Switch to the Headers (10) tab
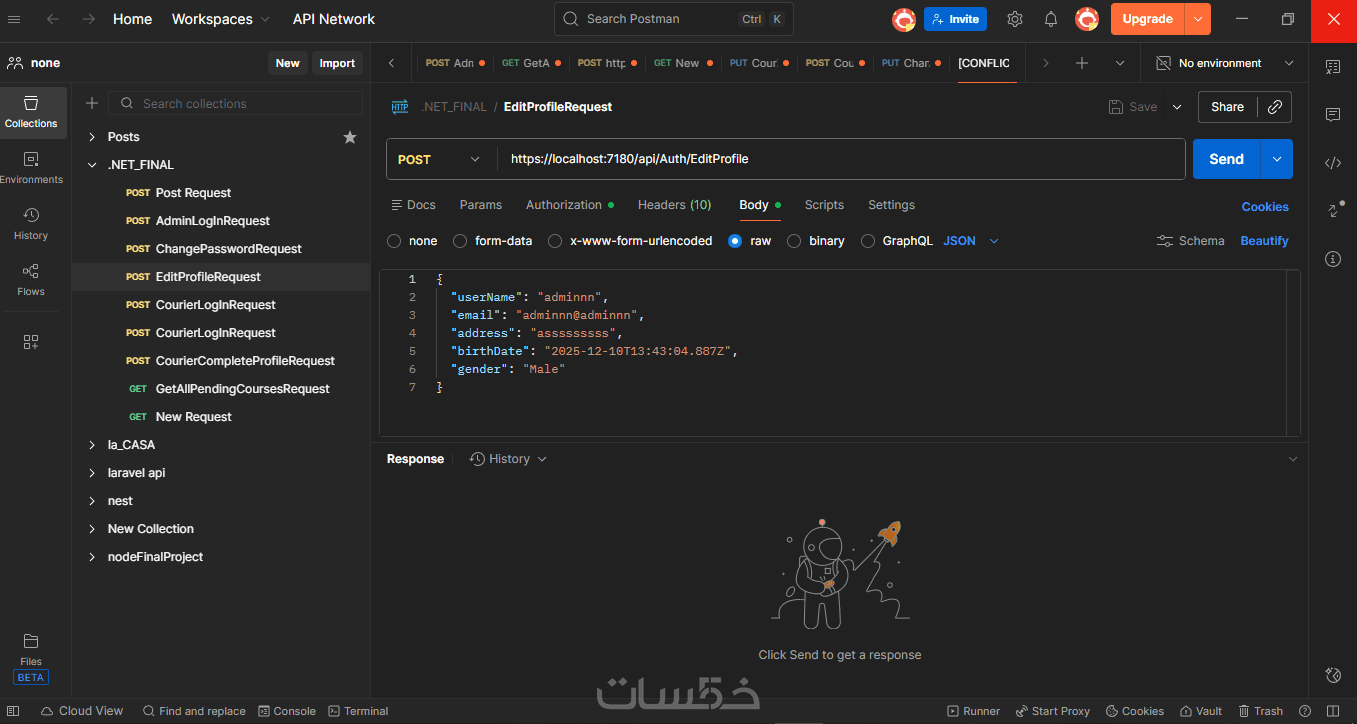Image resolution: width=1357 pixels, height=724 pixels. (x=675, y=205)
